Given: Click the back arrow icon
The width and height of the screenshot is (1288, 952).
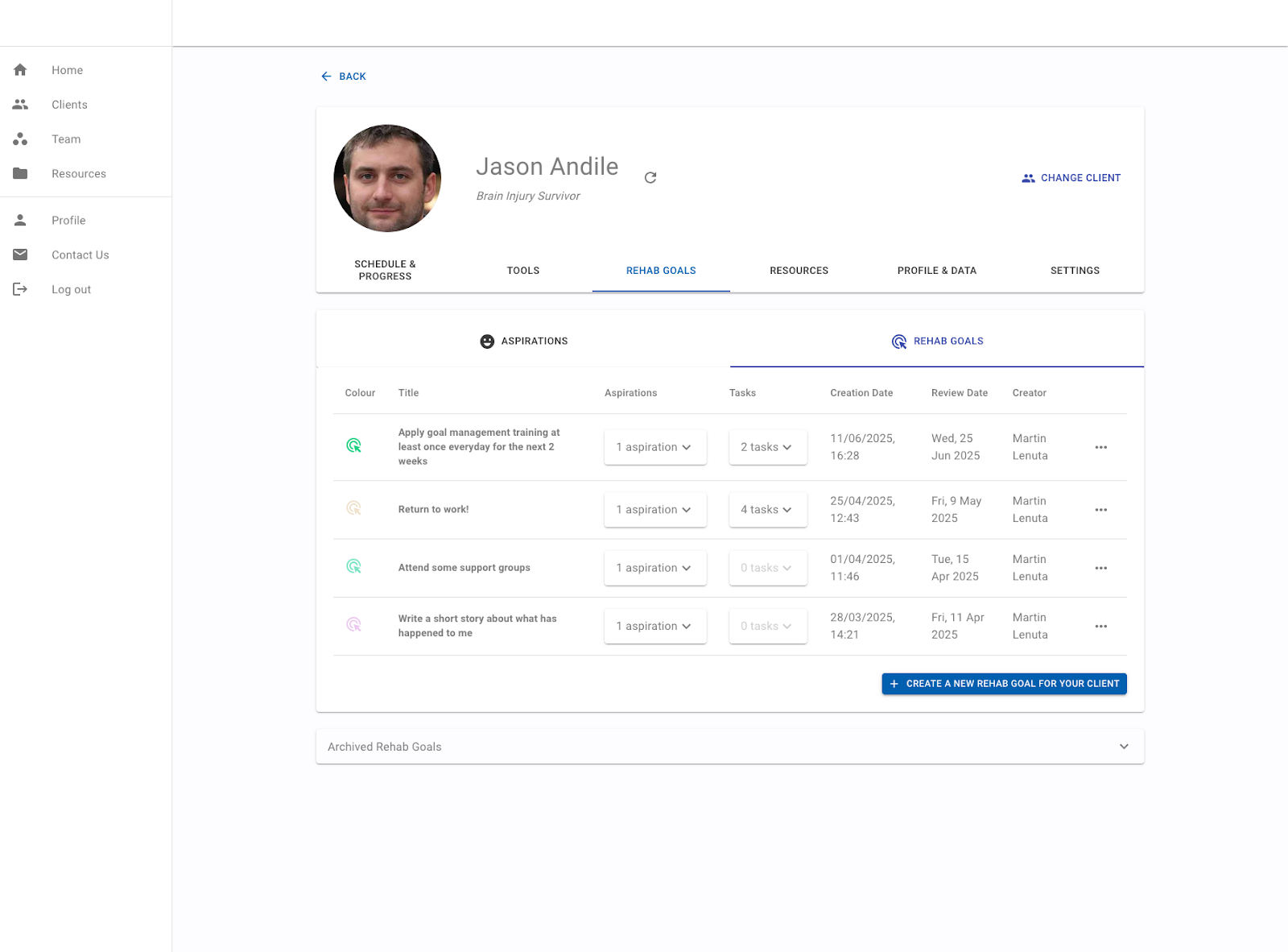Looking at the screenshot, I should [x=326, y=77].
